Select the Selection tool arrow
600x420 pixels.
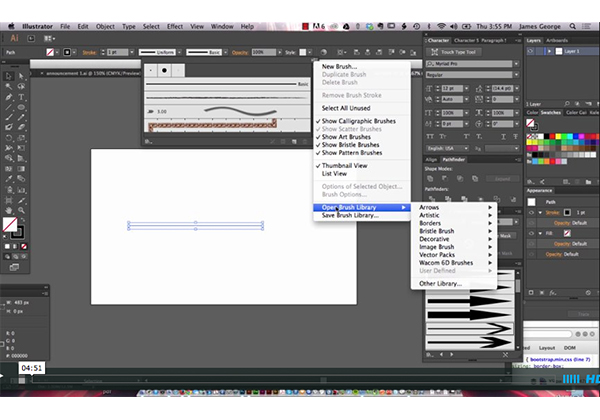pyautogui.click(x=9, y=76)
